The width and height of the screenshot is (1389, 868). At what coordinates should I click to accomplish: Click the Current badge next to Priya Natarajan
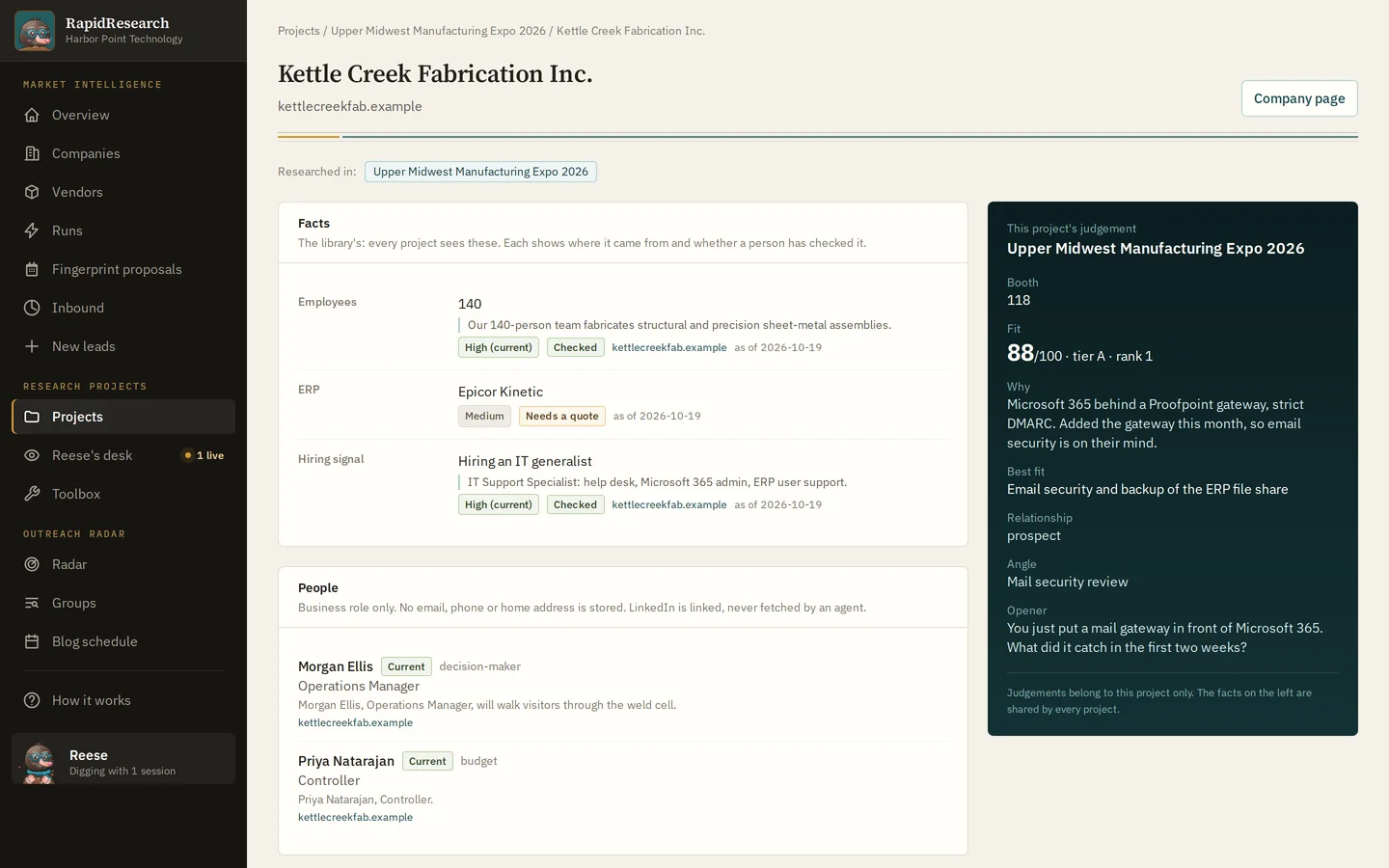427,761
